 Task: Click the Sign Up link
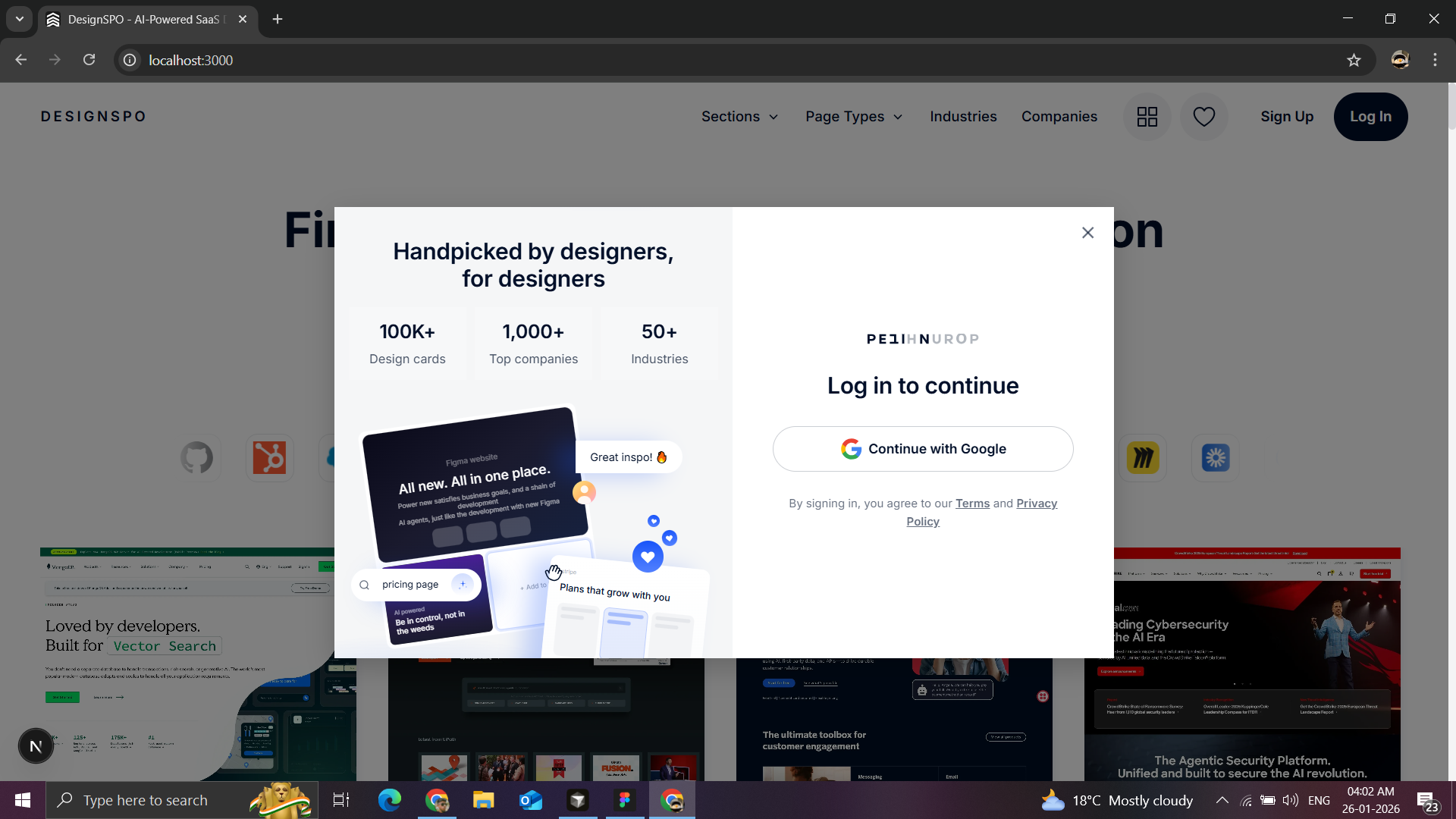pyautogui.click(x=1286, y=117)
